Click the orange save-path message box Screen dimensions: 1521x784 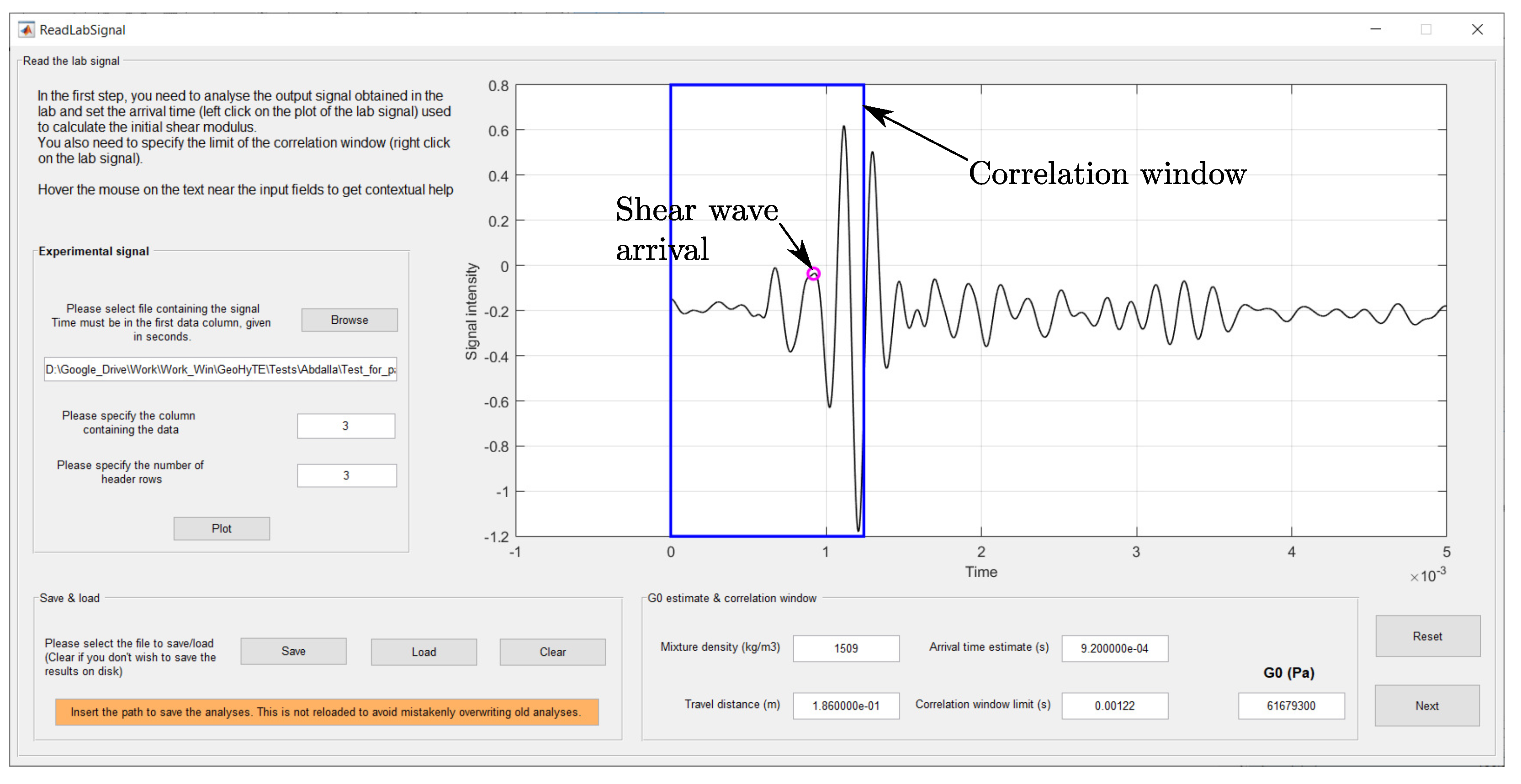pos(327,711)
